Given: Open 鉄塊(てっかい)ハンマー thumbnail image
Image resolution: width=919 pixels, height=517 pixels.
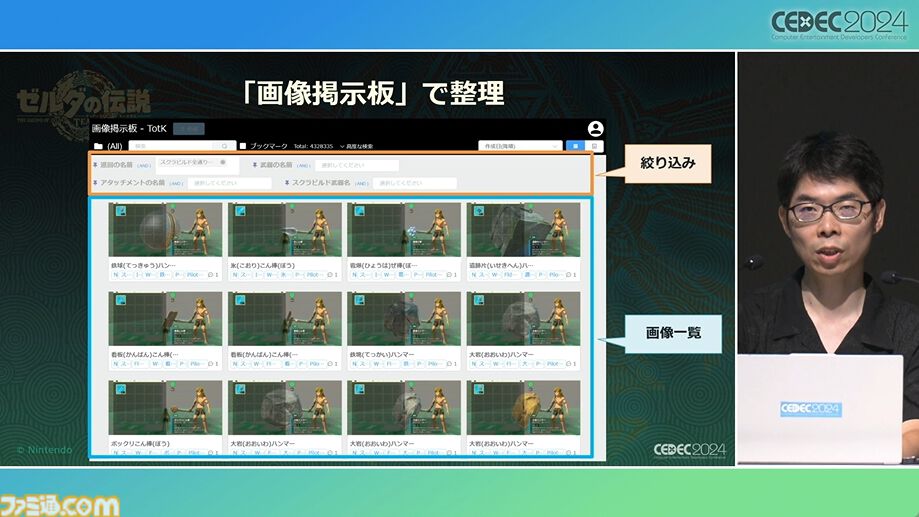Looking at the screenshot, I should coord(404,318).
